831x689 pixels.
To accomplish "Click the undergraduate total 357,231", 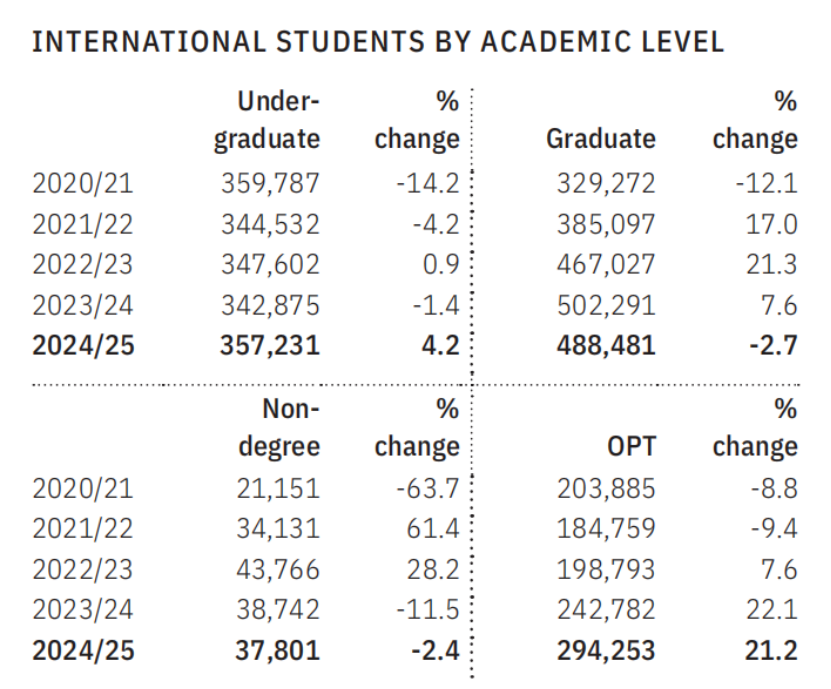I will pos(270,345).
